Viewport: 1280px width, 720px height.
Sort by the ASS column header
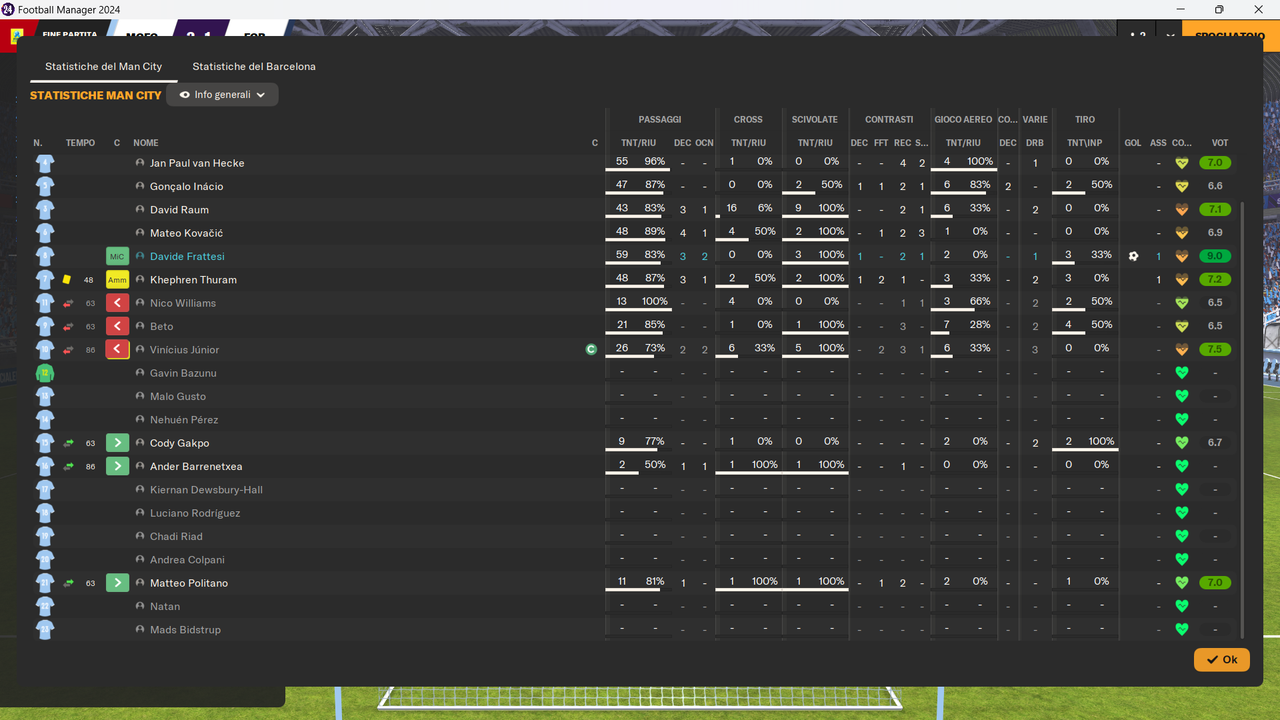(1158, 143)
